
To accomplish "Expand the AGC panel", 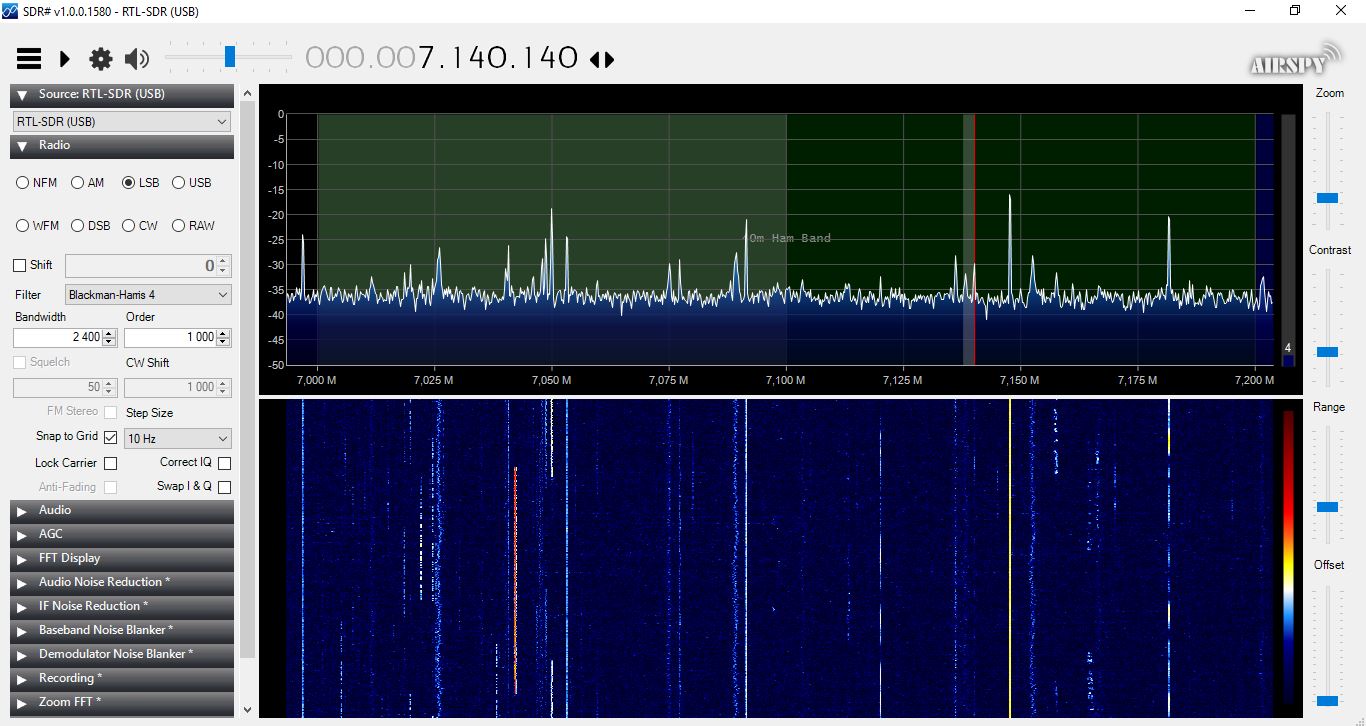I will [x=122, y=534].
